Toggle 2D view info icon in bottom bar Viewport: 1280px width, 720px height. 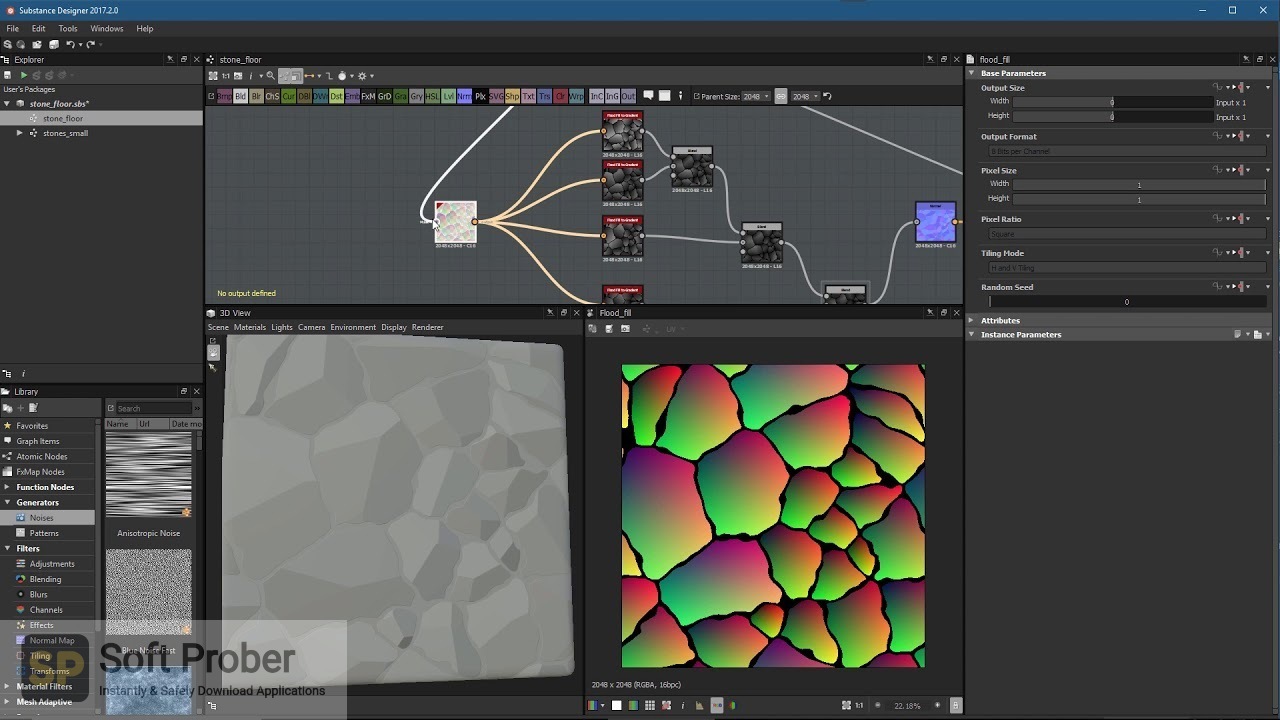coord(682,705)
